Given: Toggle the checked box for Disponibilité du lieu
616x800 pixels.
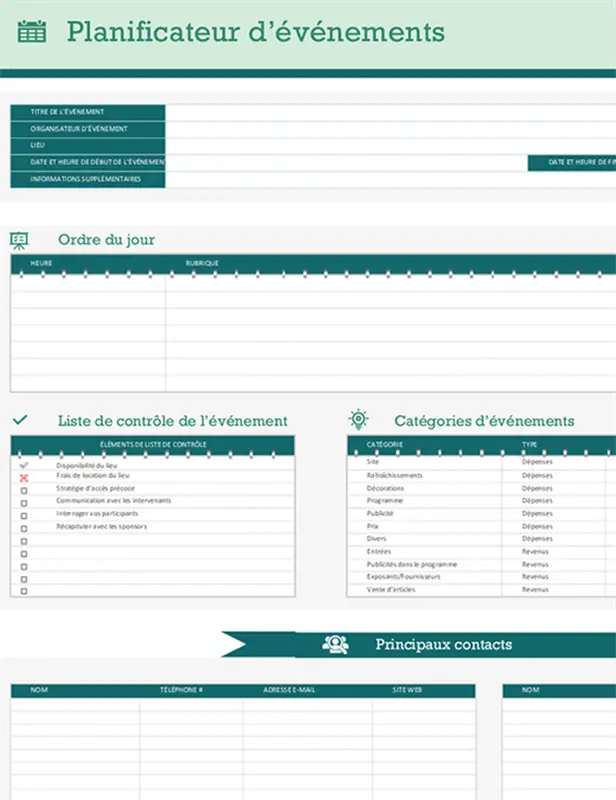Looking at the screenshot, I should coord(23,465).
